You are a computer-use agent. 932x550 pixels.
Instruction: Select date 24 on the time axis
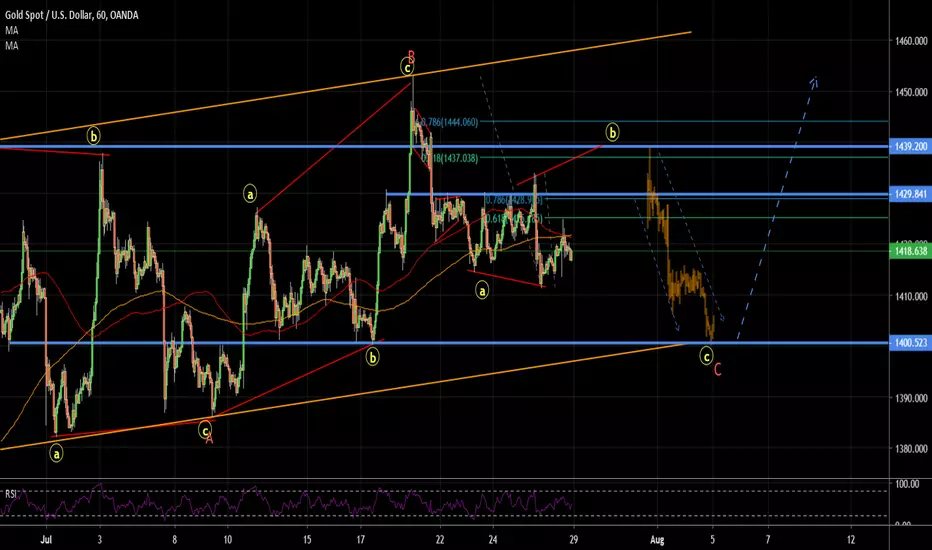click(x=493, y=540)
